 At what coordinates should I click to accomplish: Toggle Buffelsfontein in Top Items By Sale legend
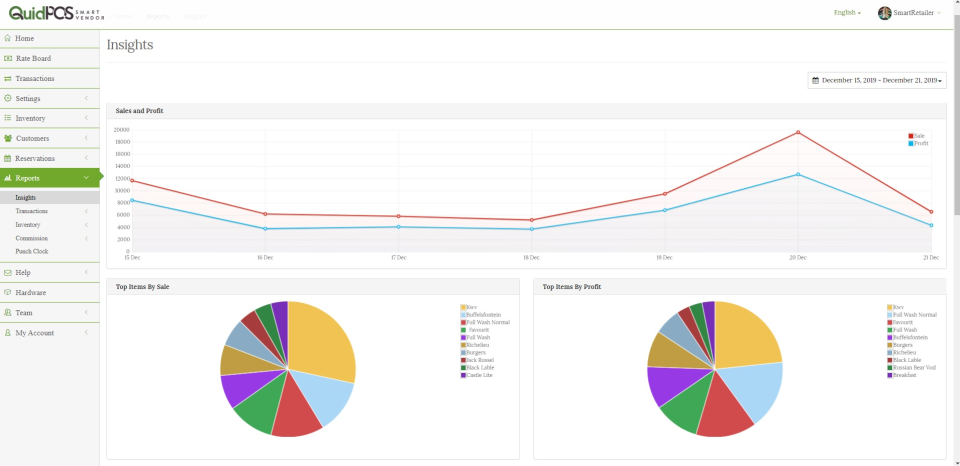[x=481, y=315]
